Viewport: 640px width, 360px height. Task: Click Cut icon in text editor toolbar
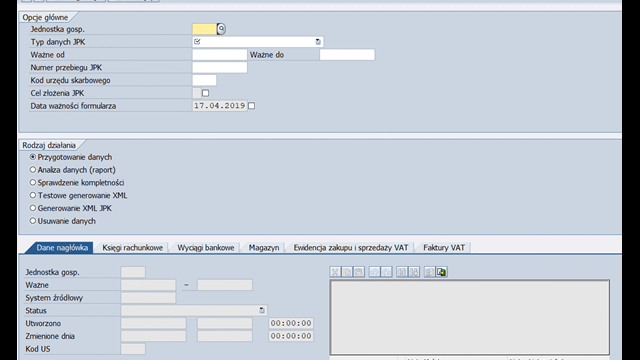[335, 272]
